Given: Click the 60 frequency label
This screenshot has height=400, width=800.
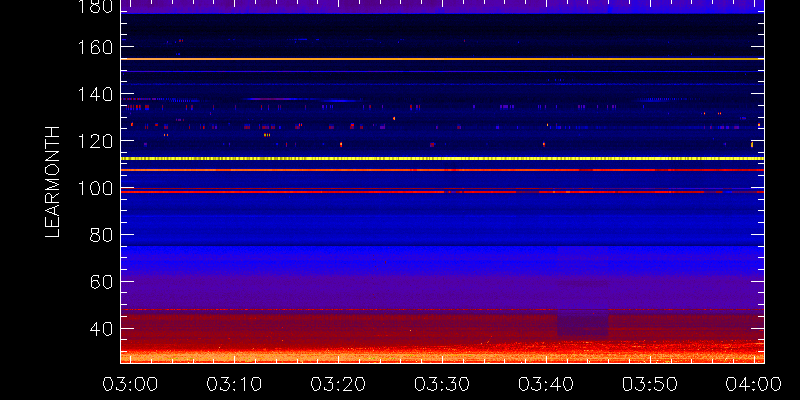Looking at the screenshot, I should pyautogui.click(x=101, y=282).
